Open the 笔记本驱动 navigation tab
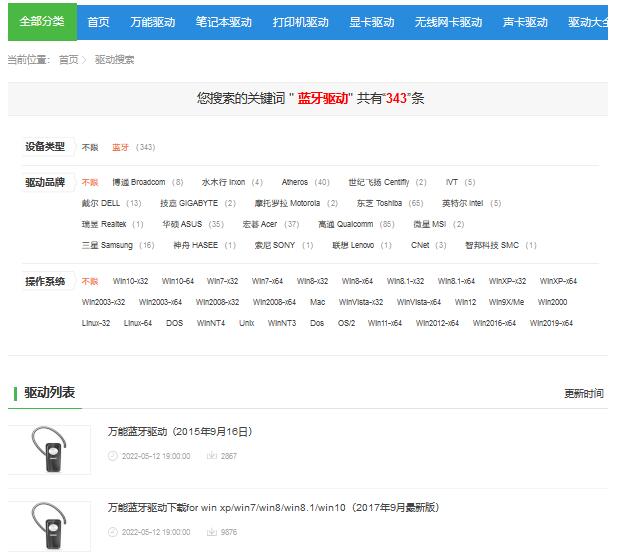Image resolution: width=628 pixels, height=559 pixels. [225, 22]
